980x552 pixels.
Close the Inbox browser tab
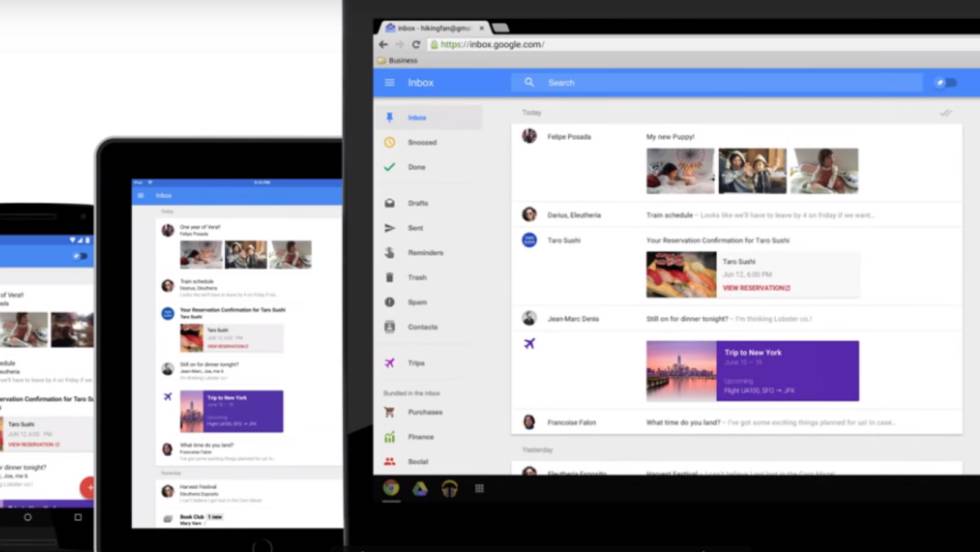coord(481,28)
